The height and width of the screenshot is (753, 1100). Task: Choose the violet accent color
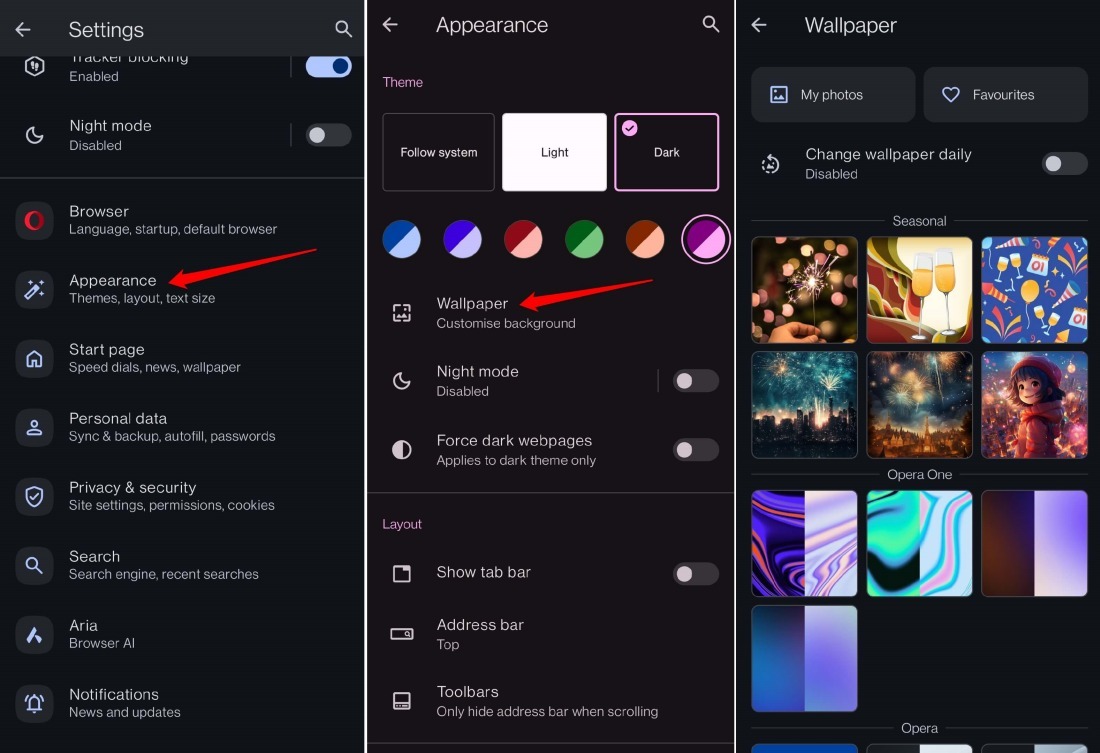[462, 239]
